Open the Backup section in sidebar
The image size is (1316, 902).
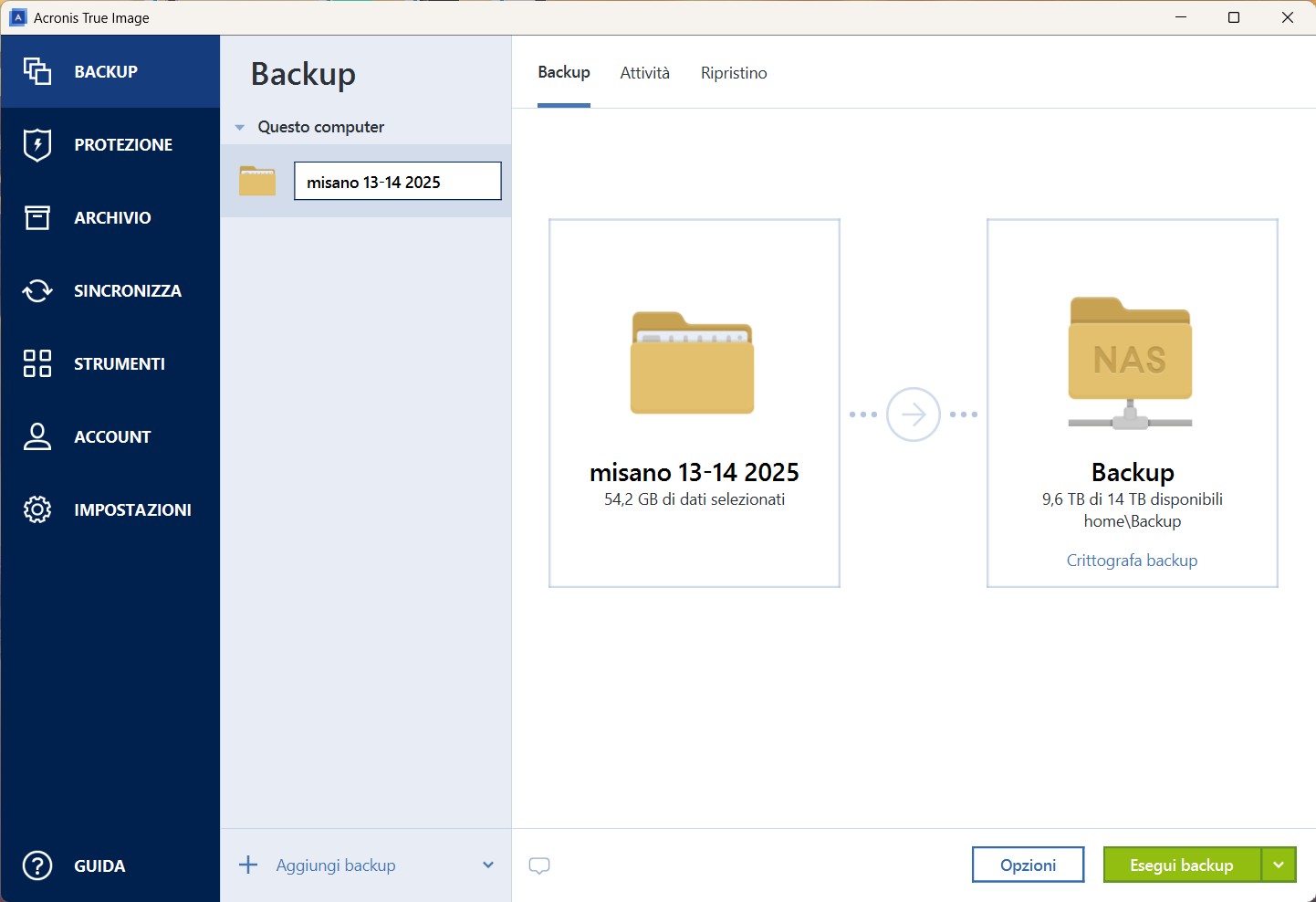(105, 72)
